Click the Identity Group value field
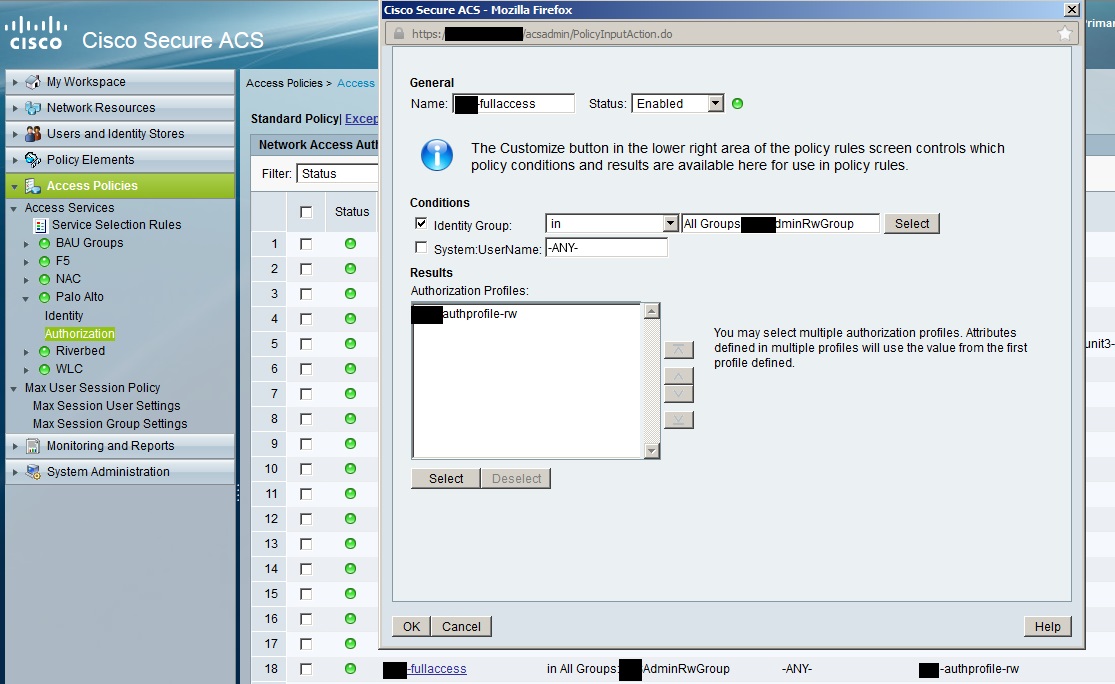Screen dimensions: 1115x684 pos(780,223)
